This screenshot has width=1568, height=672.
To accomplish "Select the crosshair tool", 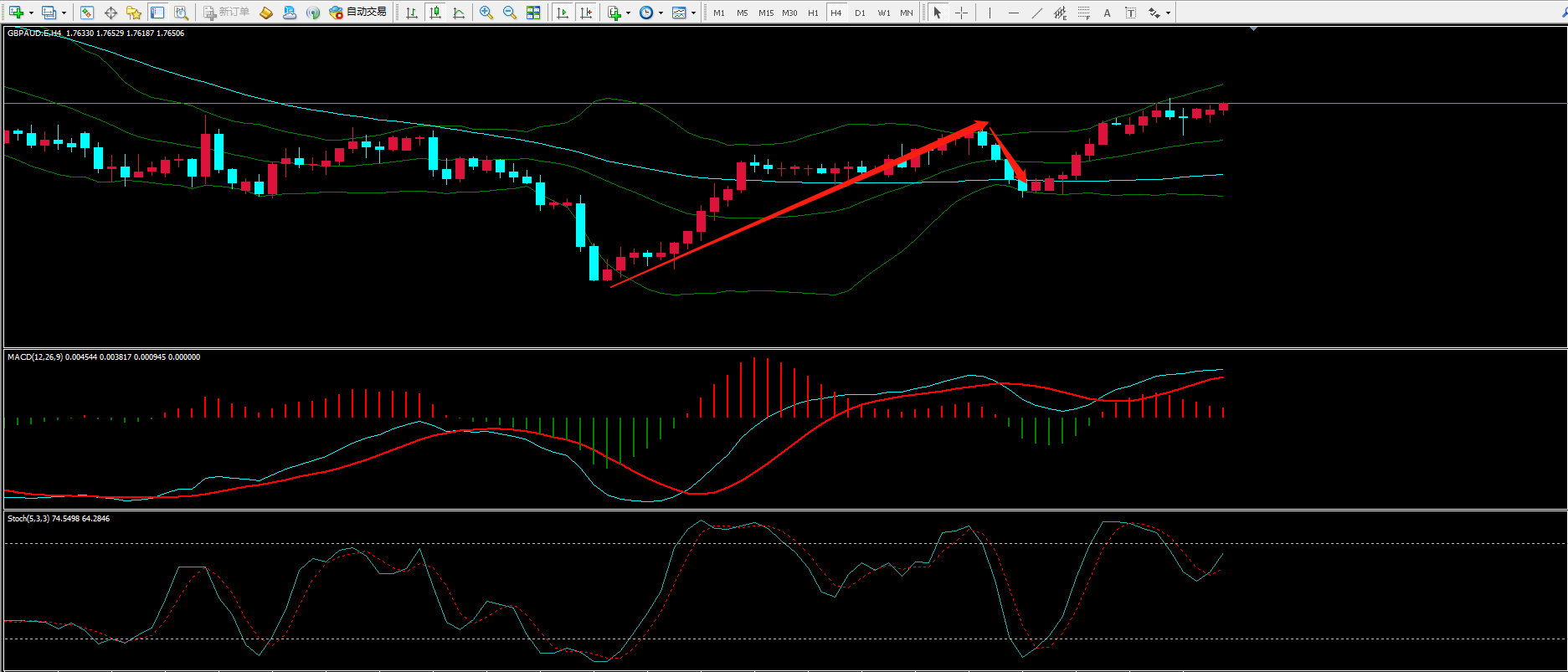I will pyautogui.click(x=961, y=13).
